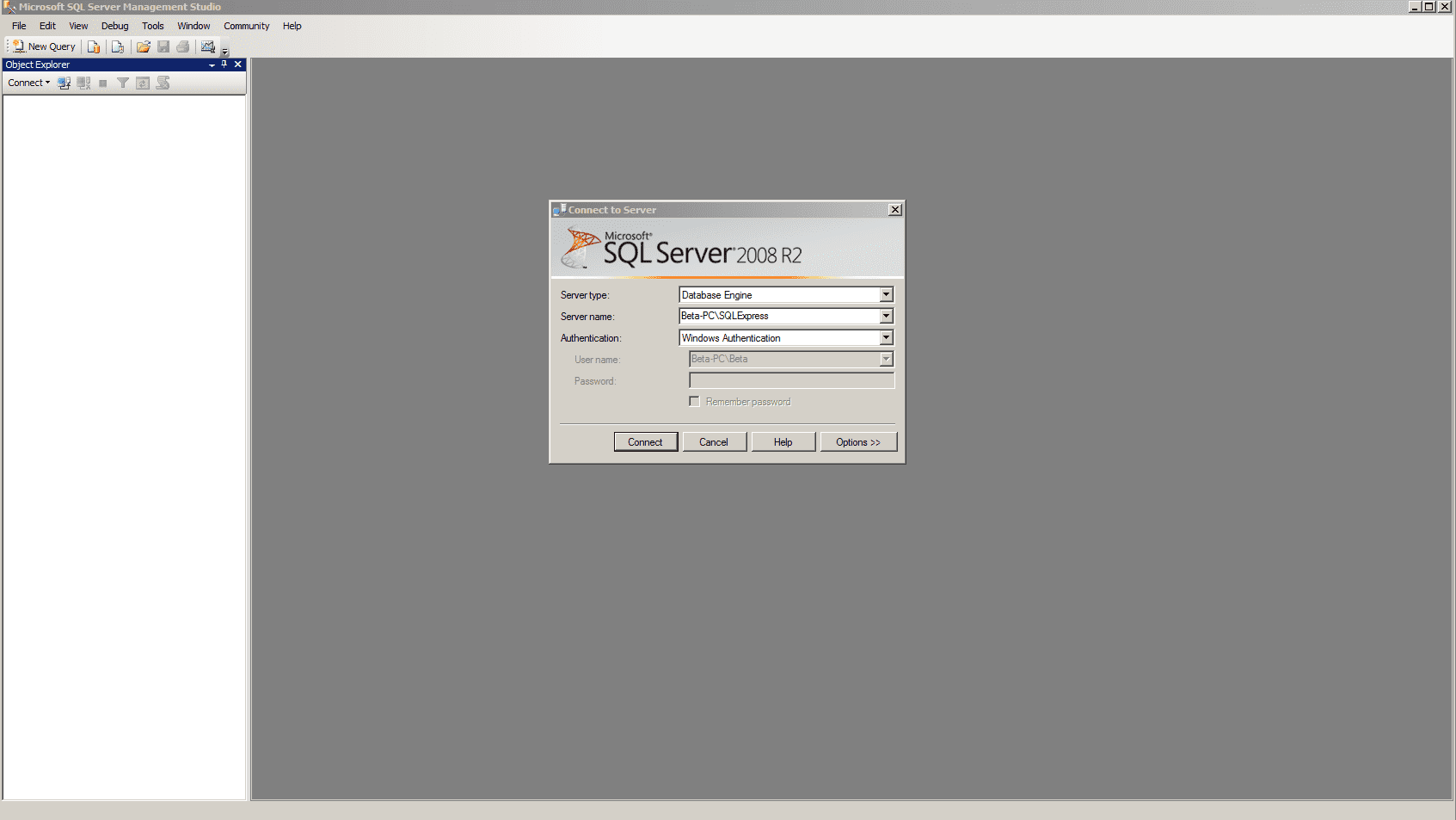This screenshot has height=820, width=1456.
Task: Click the Refresh icon in Object Explorer
Action: [x=143, y=83]
